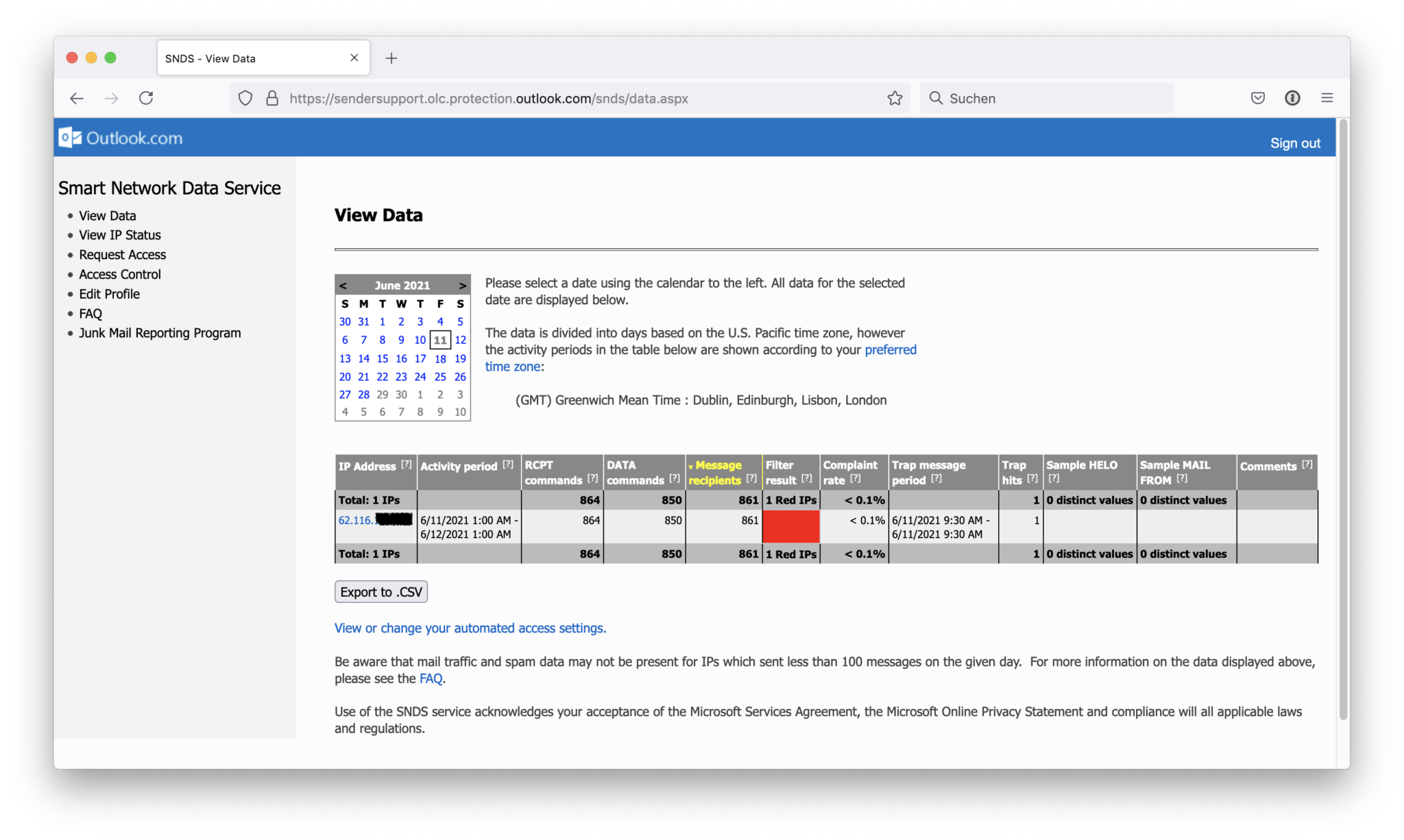Viewport: 1404px width, 840px height.
Task: Click the padlock site security icon
Action: pyautogui.click(x=272, y=98)
